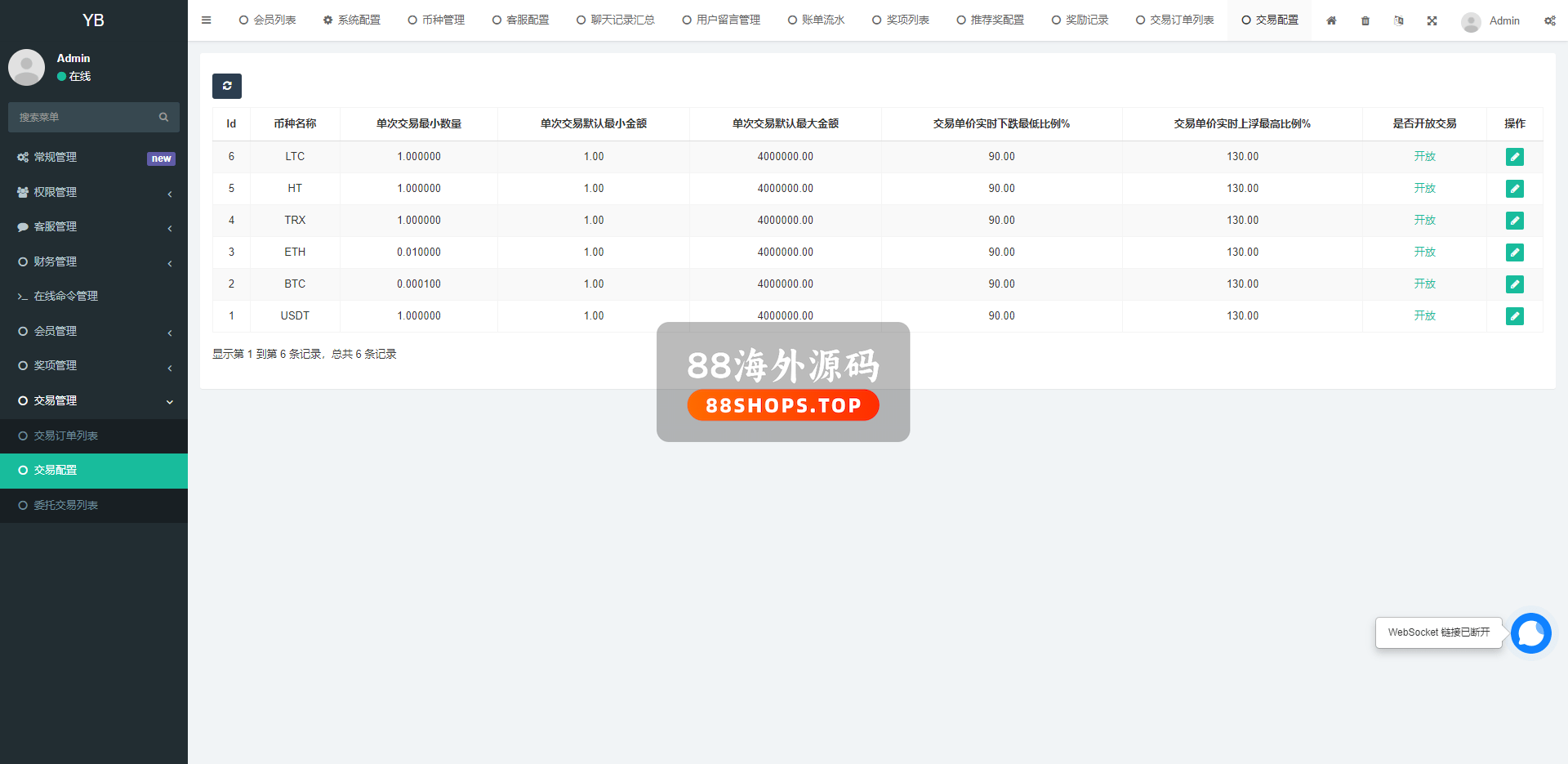
Task: Toggle fullscreen with the expand arrows icon
Action: coord(1432,20)
